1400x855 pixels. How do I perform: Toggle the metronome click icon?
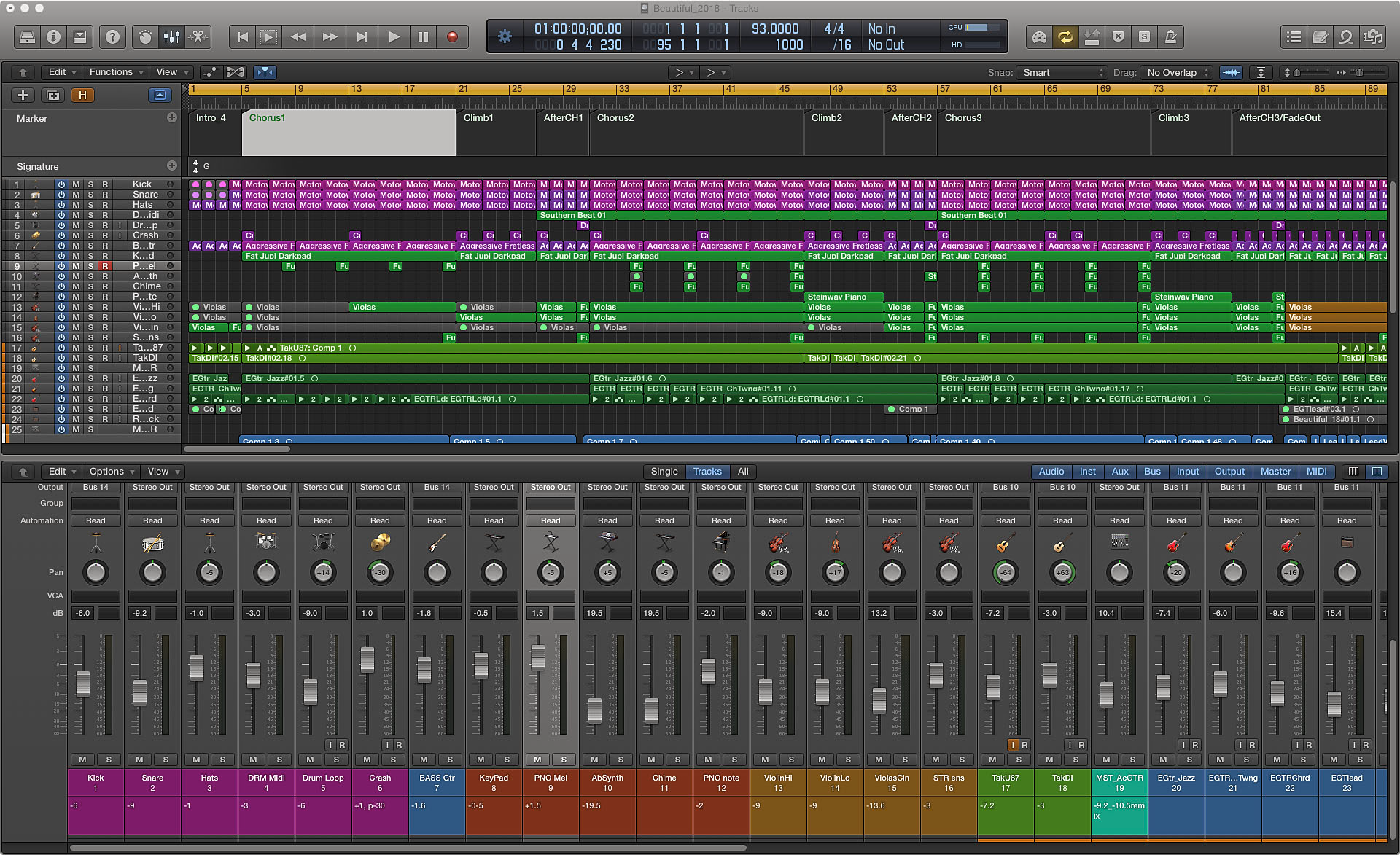point(1170,36)
